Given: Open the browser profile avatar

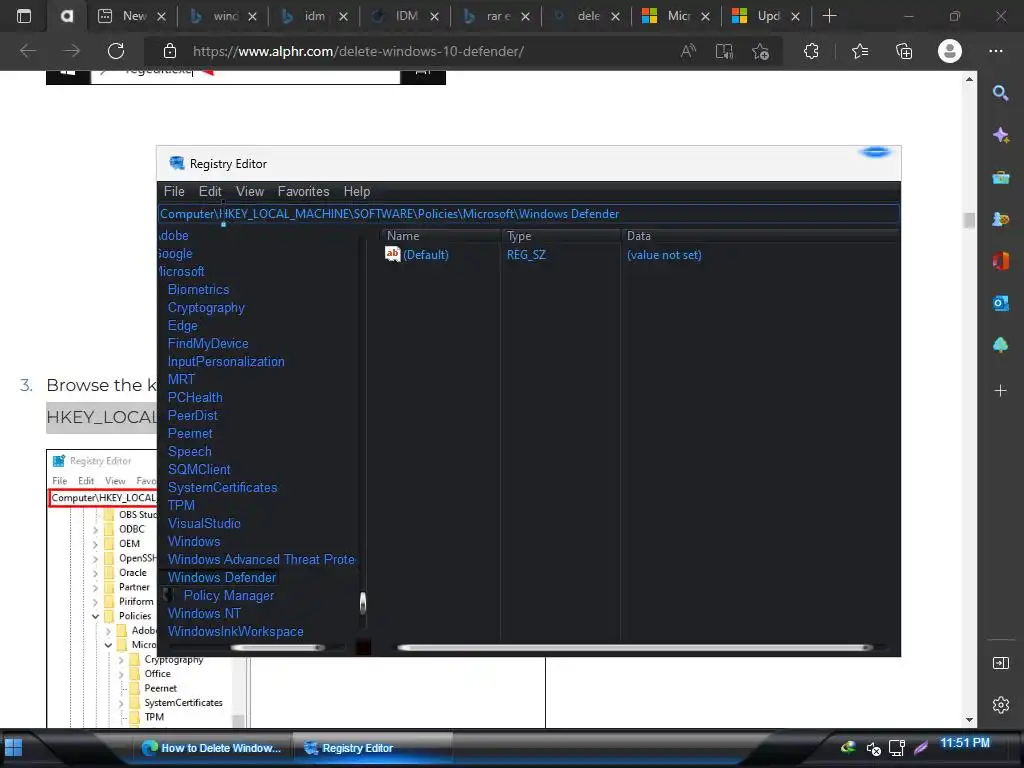Looking at the screenshot, I should pos(950,51).
